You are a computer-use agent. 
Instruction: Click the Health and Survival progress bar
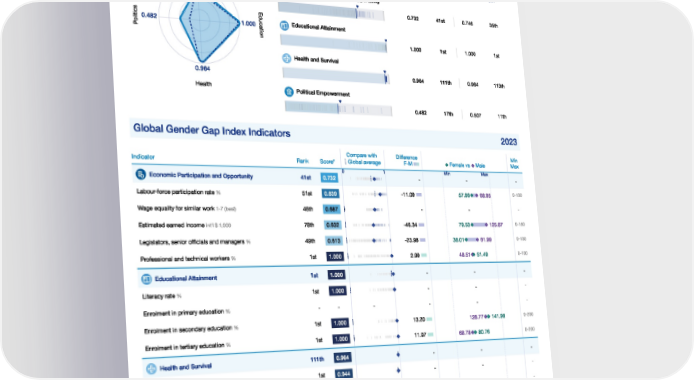coord(335,75)
